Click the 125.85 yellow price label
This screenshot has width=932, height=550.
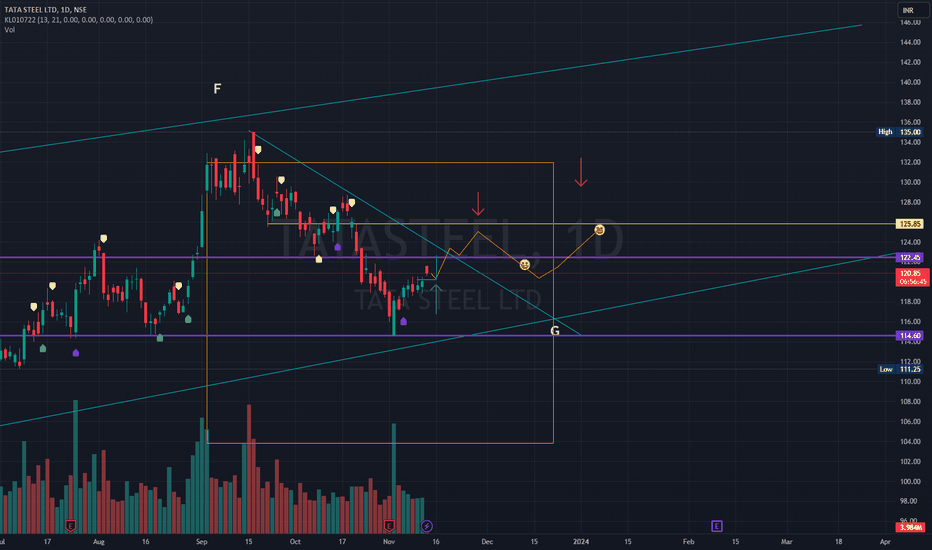(x=910, y=224)
